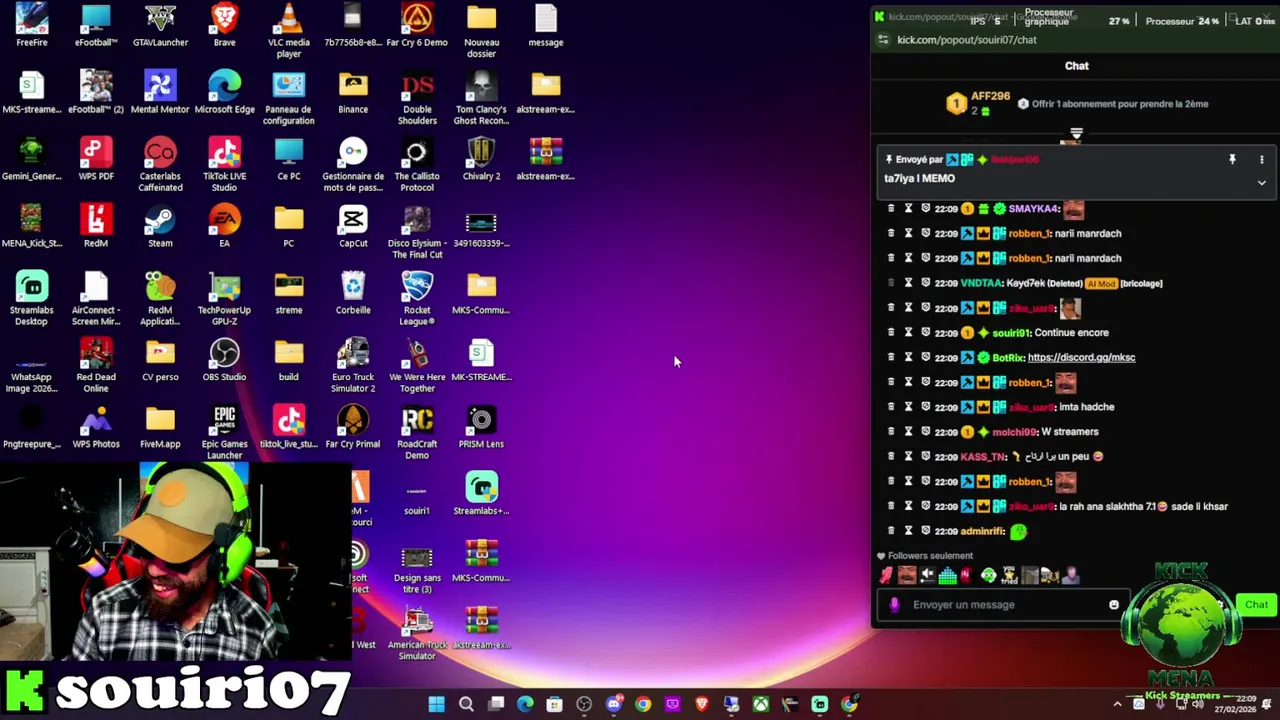1280x720 pixels.
Task: Open the taskbar volume control
Action: (1198, 704)
